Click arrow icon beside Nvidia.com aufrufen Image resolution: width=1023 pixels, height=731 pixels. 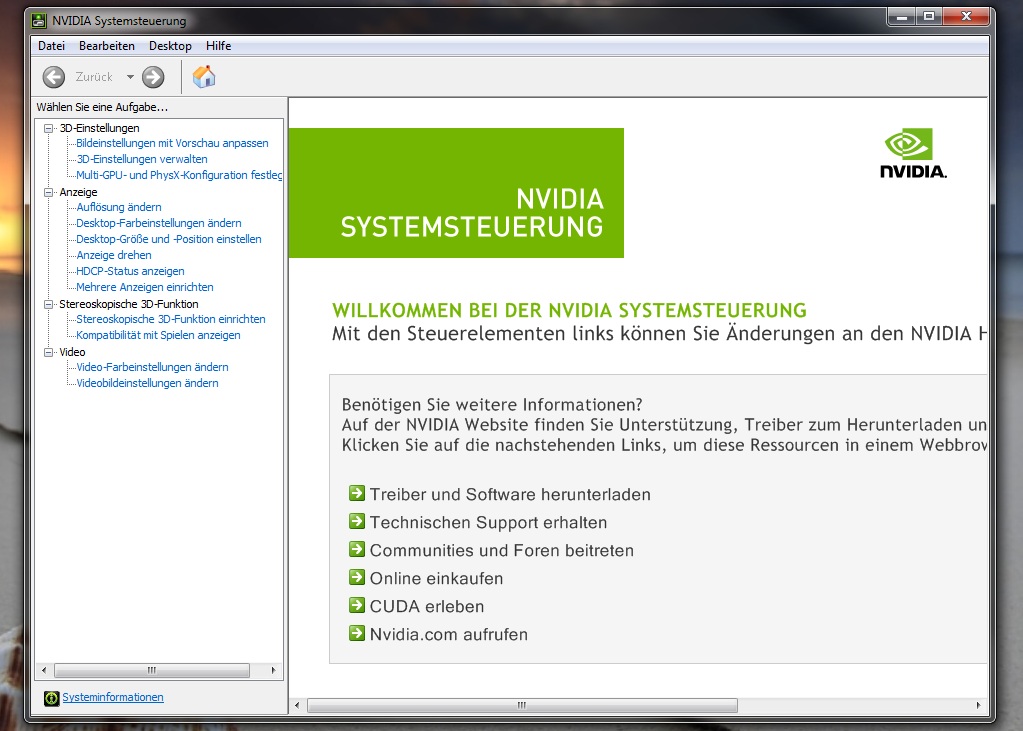pos(357,633)
